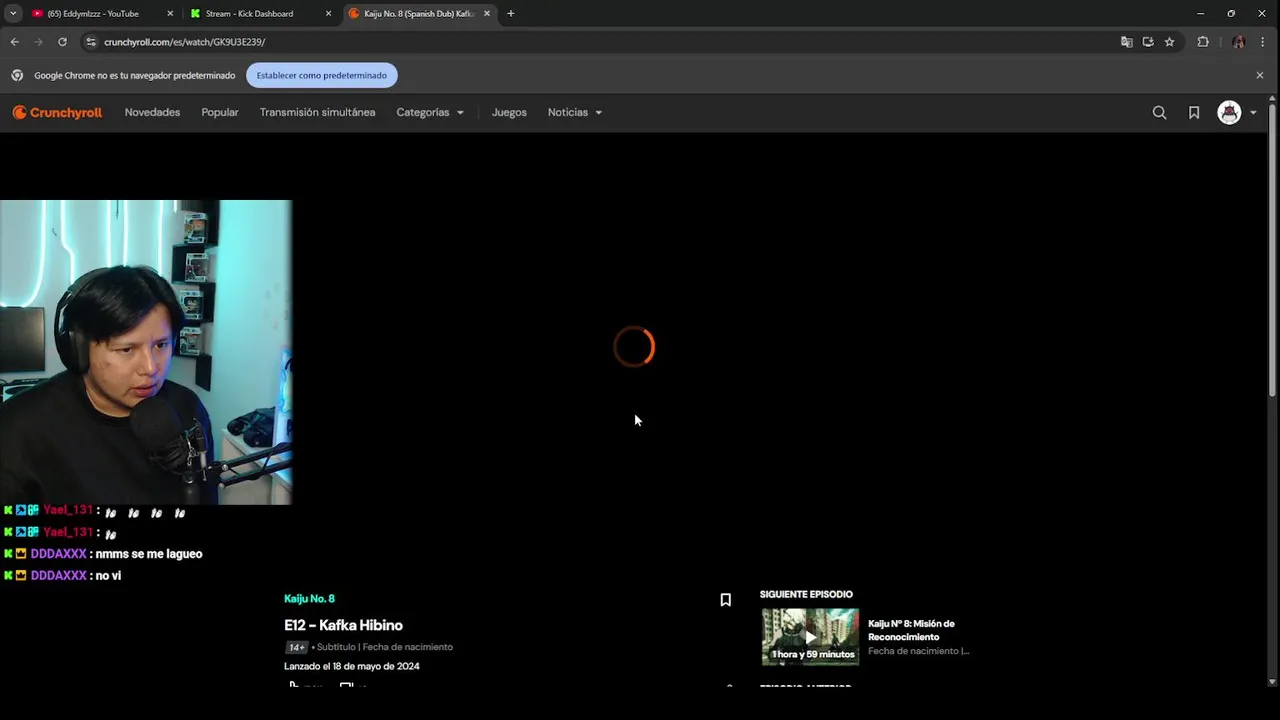
Task: Dismiss the default browser notification bar
Action: pos(1260,75)
